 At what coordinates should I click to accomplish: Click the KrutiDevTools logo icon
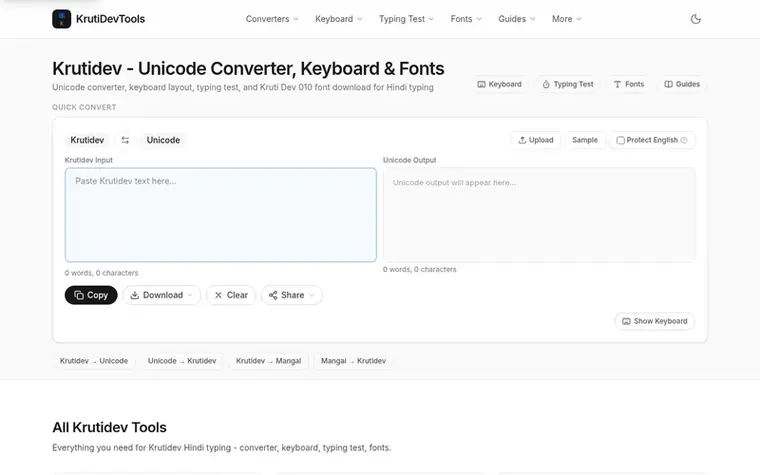tap(62, 19)
